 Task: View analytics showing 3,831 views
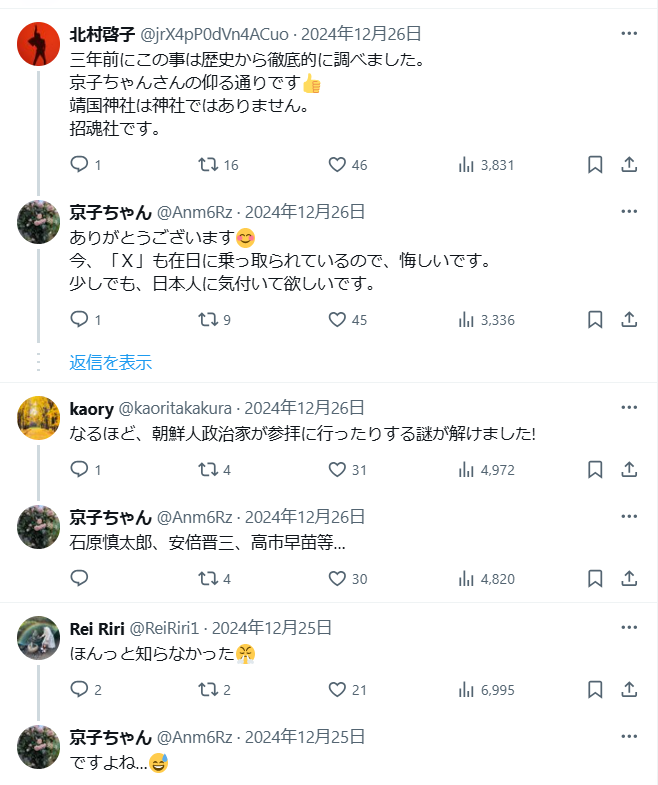pyautogui.click(x=466, y=165)
